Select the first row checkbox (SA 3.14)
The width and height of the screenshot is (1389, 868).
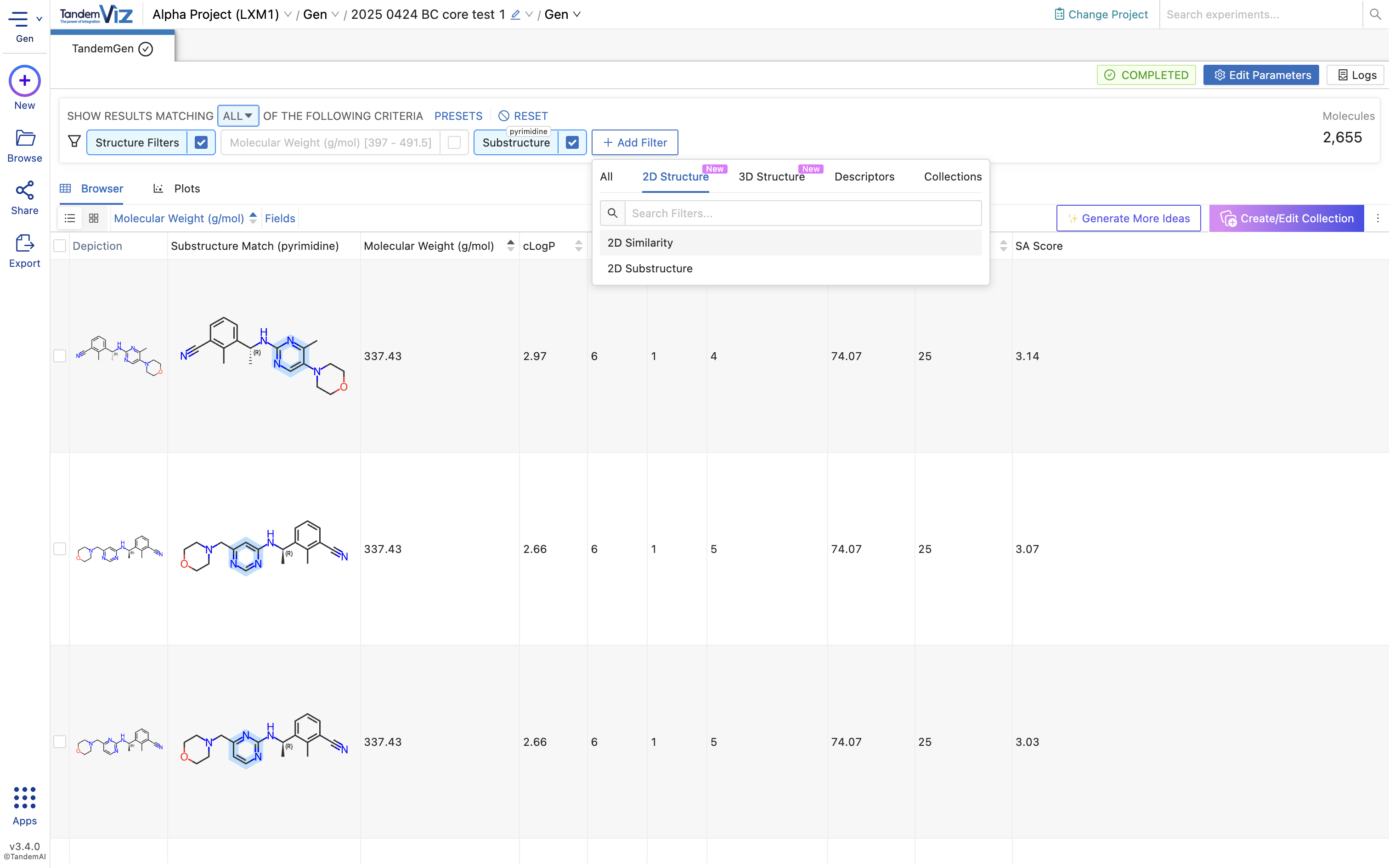(60, 356)
